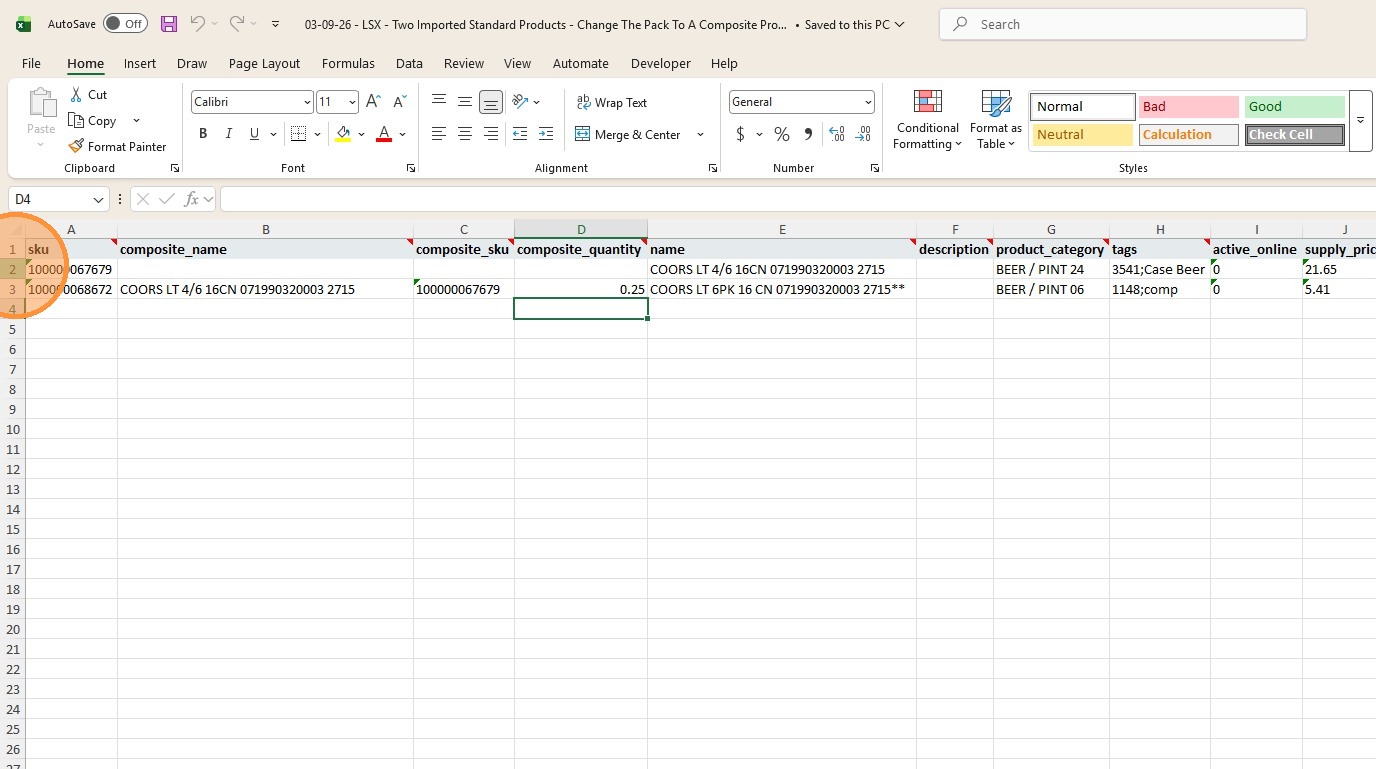Apply the Good cell style
Image resolution: width=1376 pixels, height=769 pixels.
tap(1295, 106)
